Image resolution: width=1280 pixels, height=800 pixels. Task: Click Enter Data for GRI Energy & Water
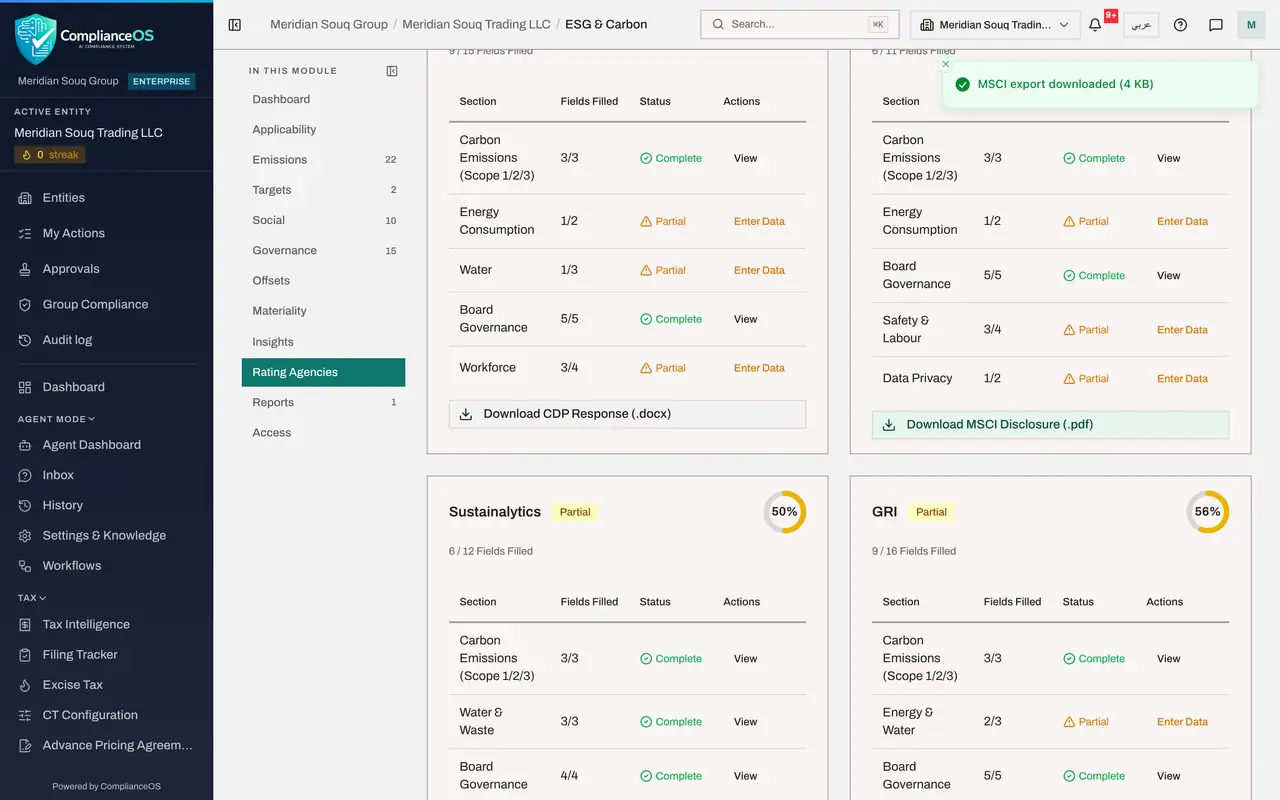pyautogui.click(x=1182, y=722)
